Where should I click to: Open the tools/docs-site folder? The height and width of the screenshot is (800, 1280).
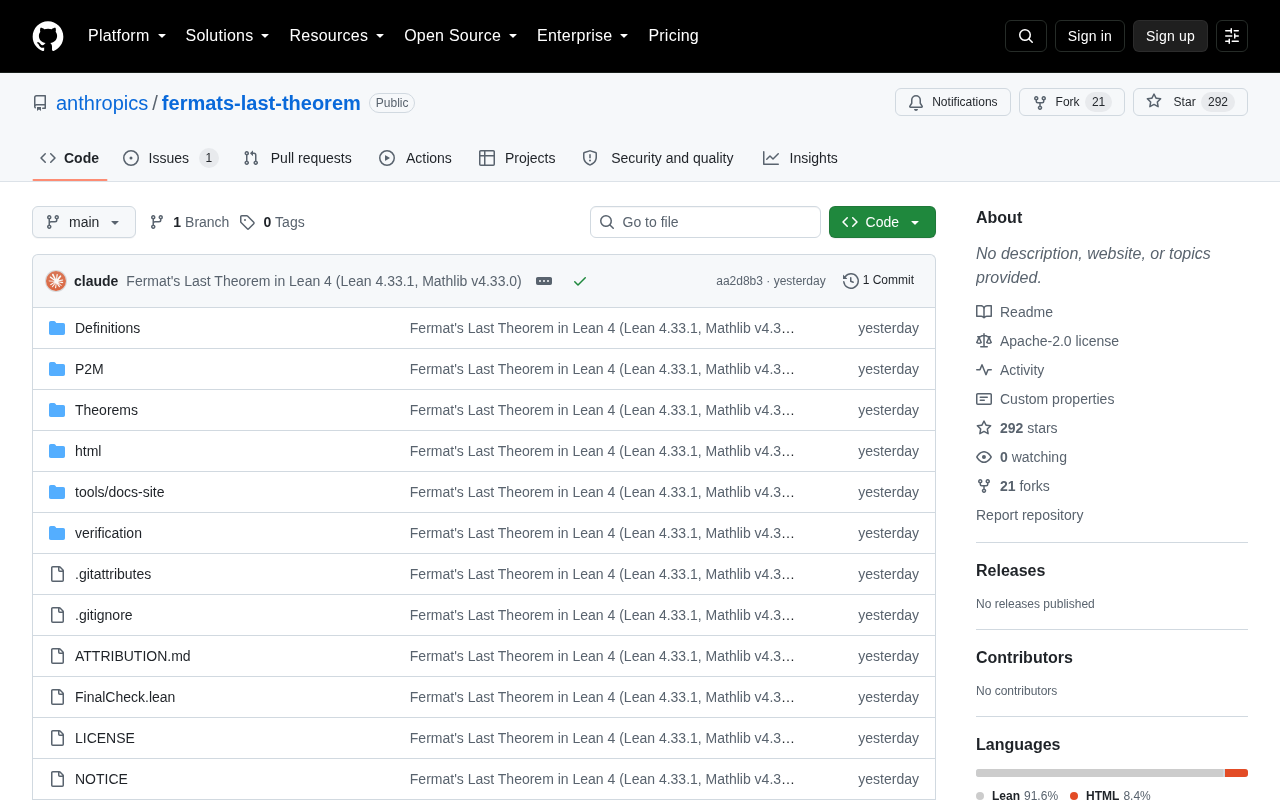tap(120, 492)
